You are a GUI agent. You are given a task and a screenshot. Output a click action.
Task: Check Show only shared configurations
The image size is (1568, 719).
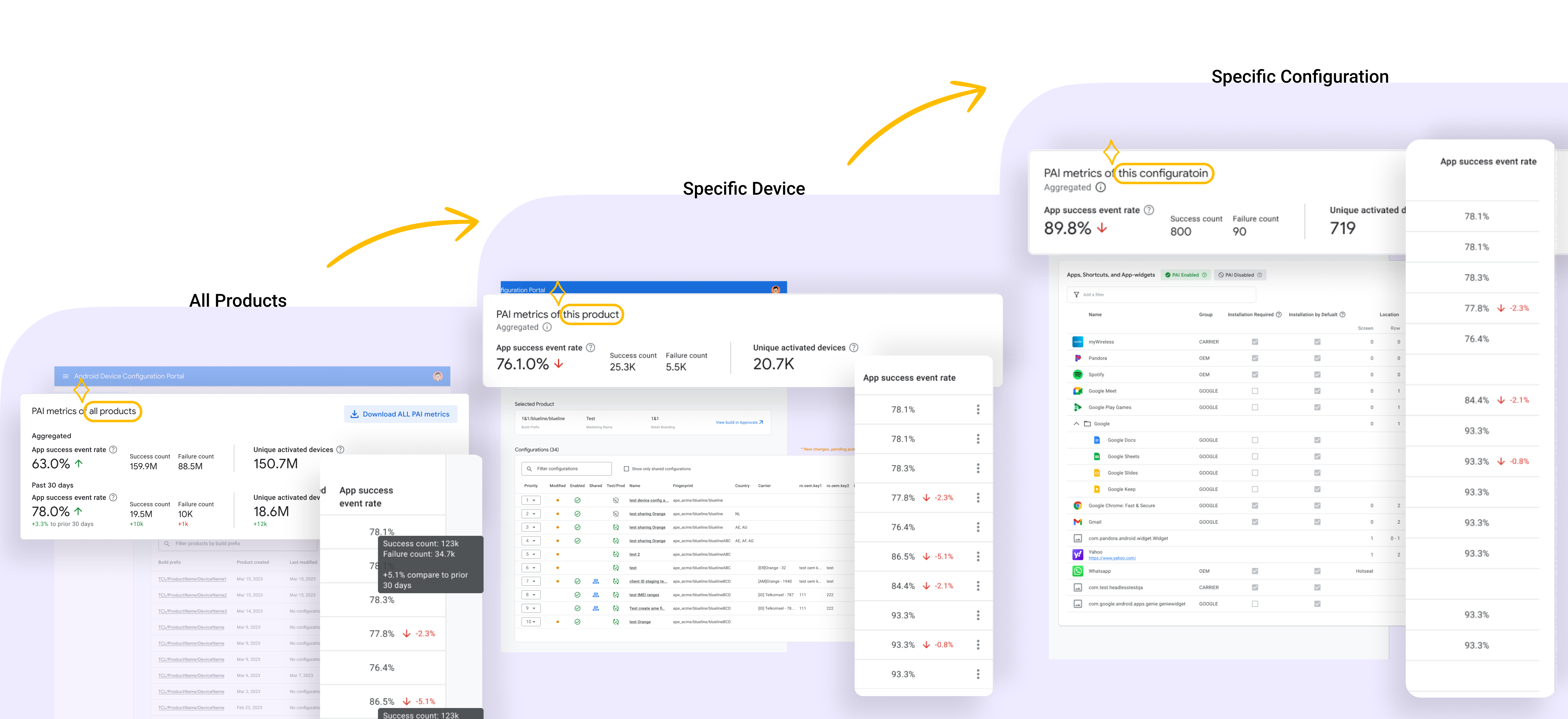[626, 469]
